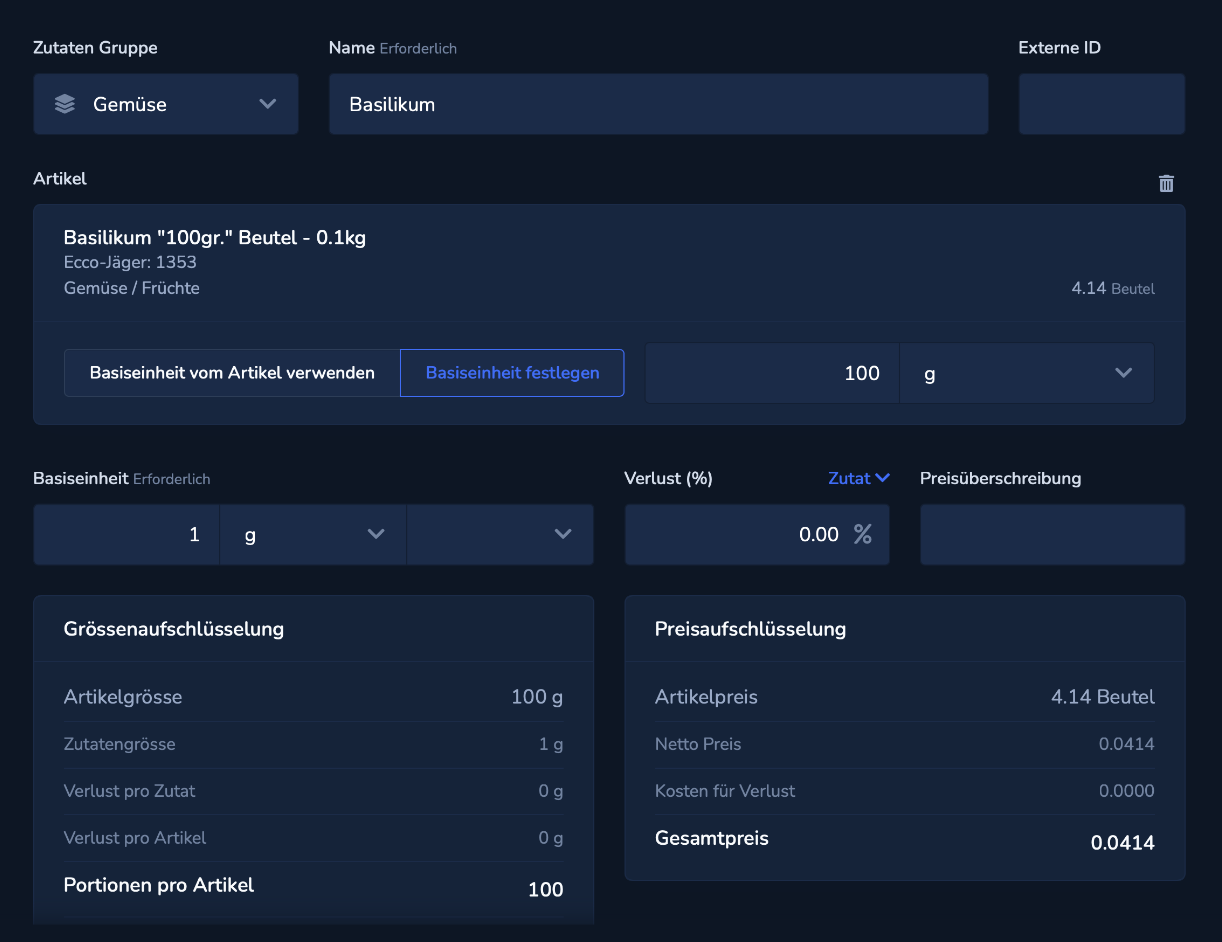The height and width of the screenshot is (942, 1222).
Task: Click the category text 'Gemüse / Früchte'
Action: pos(132,289)
